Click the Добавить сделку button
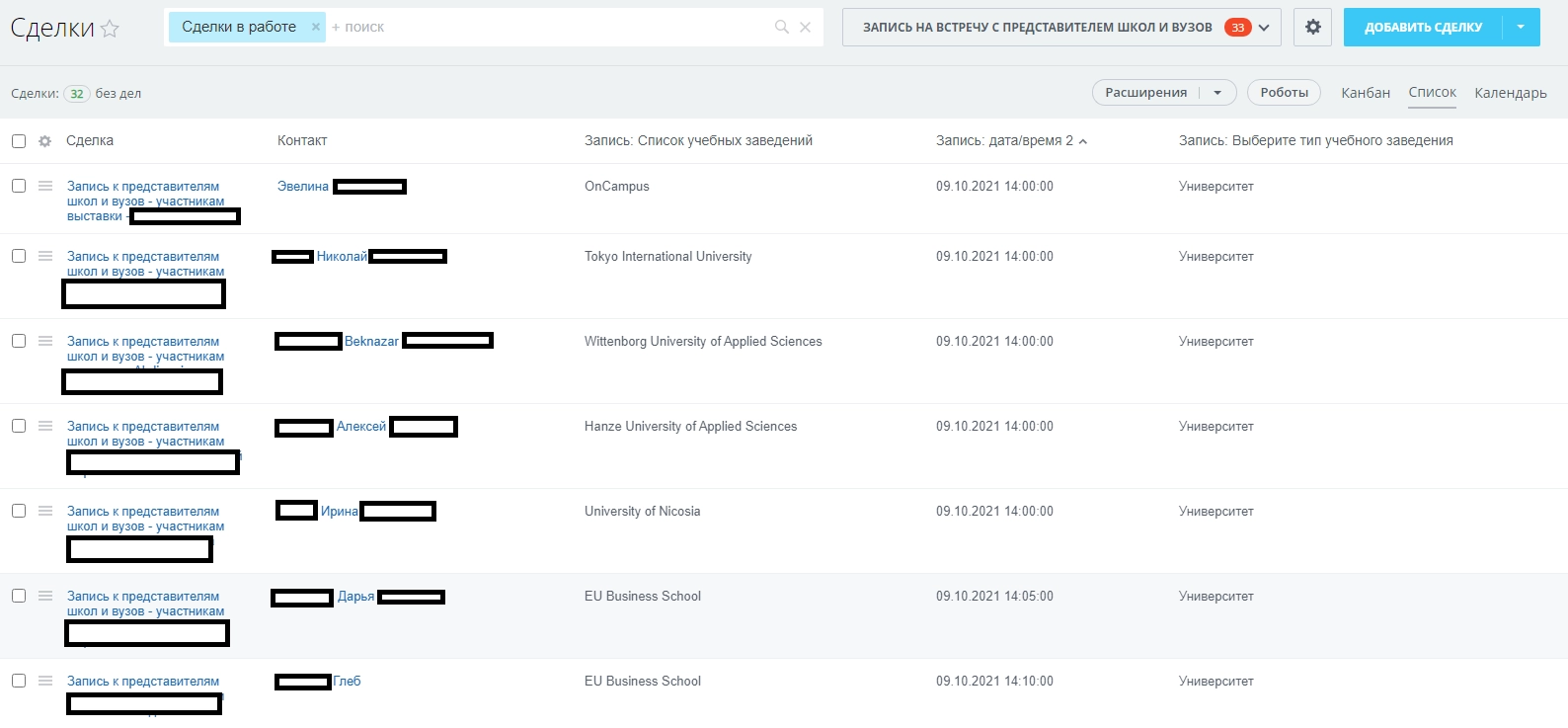Screen dimensions: 1568x728 [x=1423, y=28]
